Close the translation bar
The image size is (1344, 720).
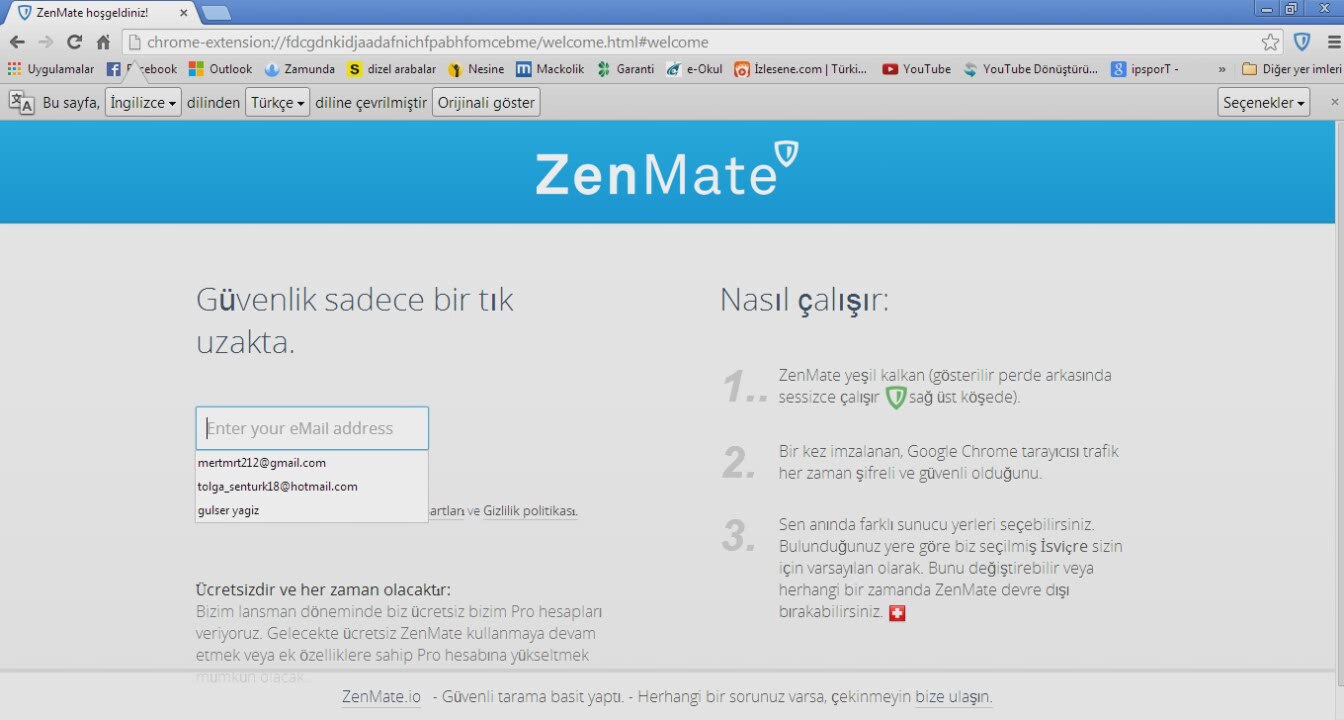pyautogui.click(x=1333, y=102)
